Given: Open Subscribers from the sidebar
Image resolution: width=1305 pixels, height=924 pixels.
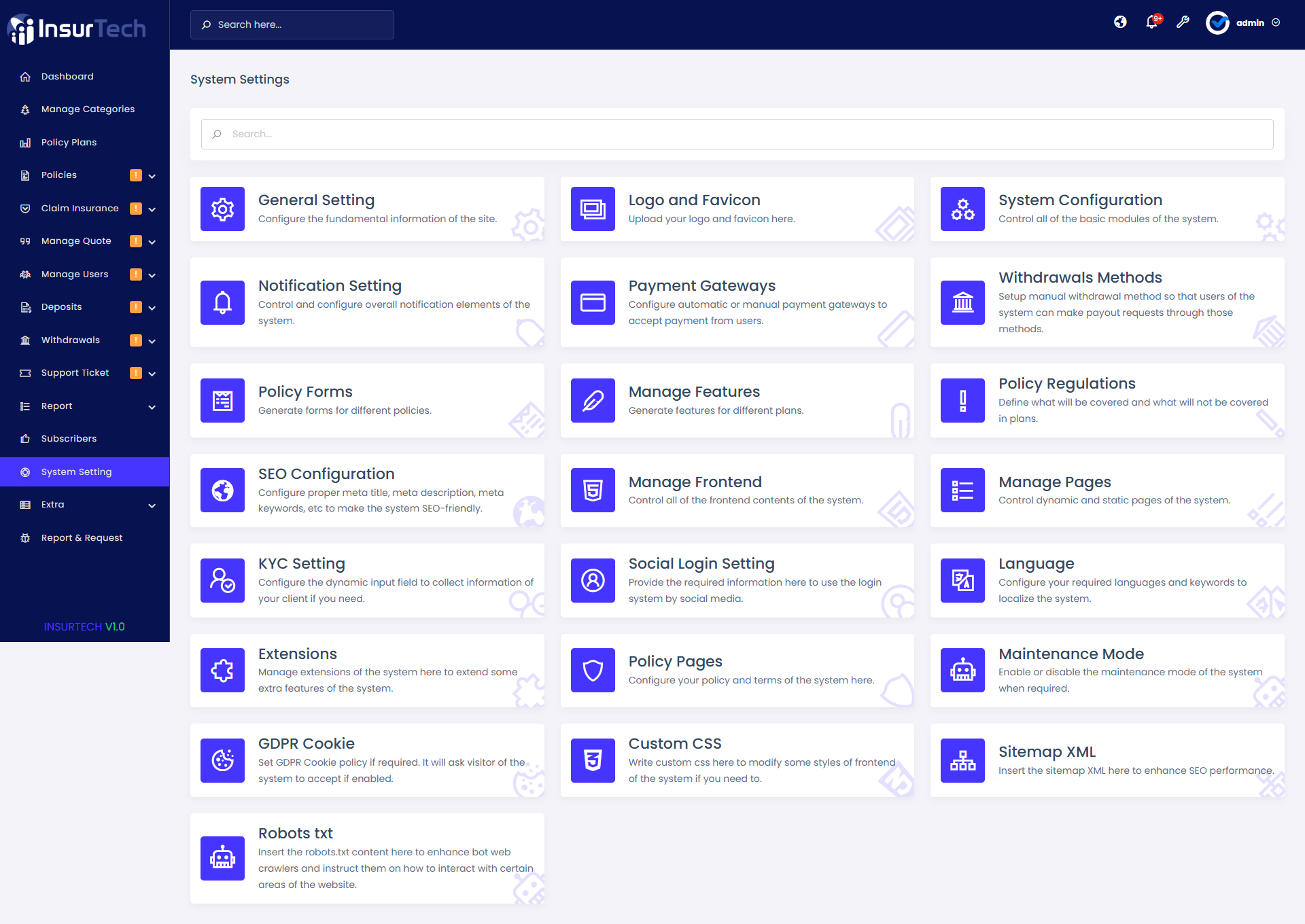Looking at the screenshot, I should [69, 438].
